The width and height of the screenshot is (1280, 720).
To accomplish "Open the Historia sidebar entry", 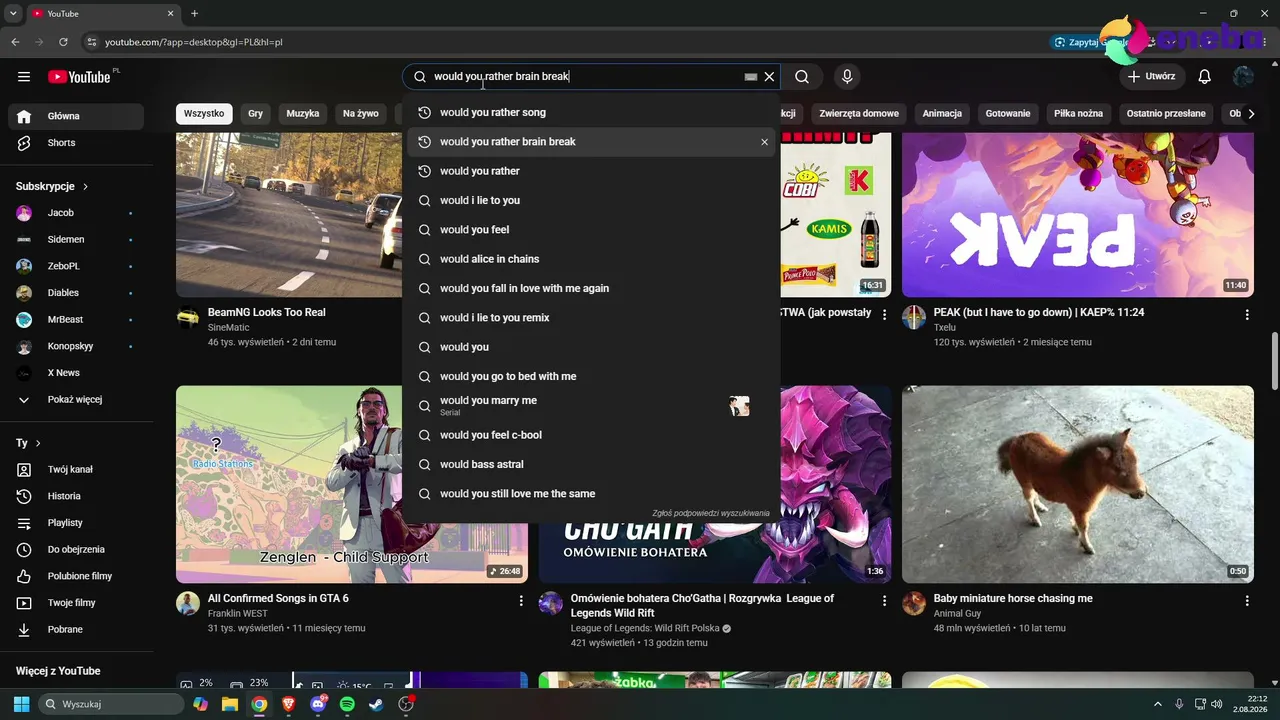I will coord(76,496).
